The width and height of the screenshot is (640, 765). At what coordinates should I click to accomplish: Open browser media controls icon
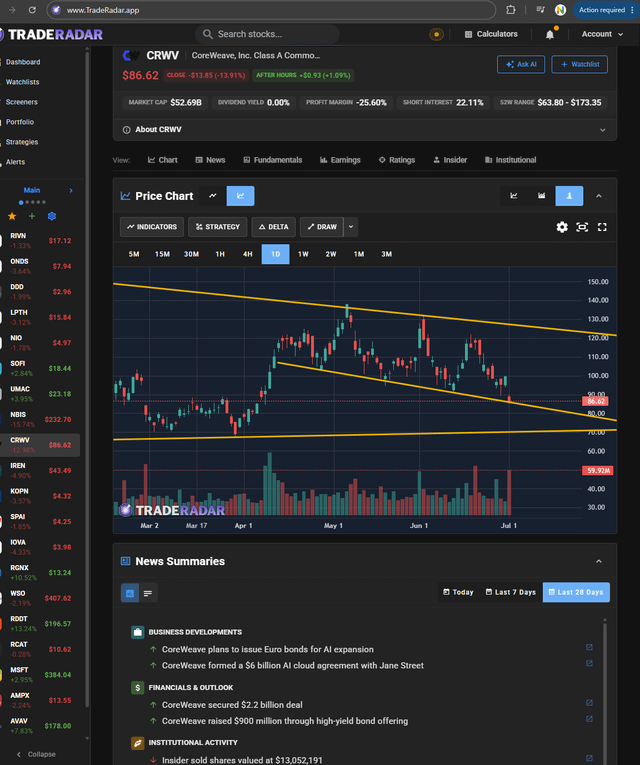pyautogui.click(x=540, y=10)
